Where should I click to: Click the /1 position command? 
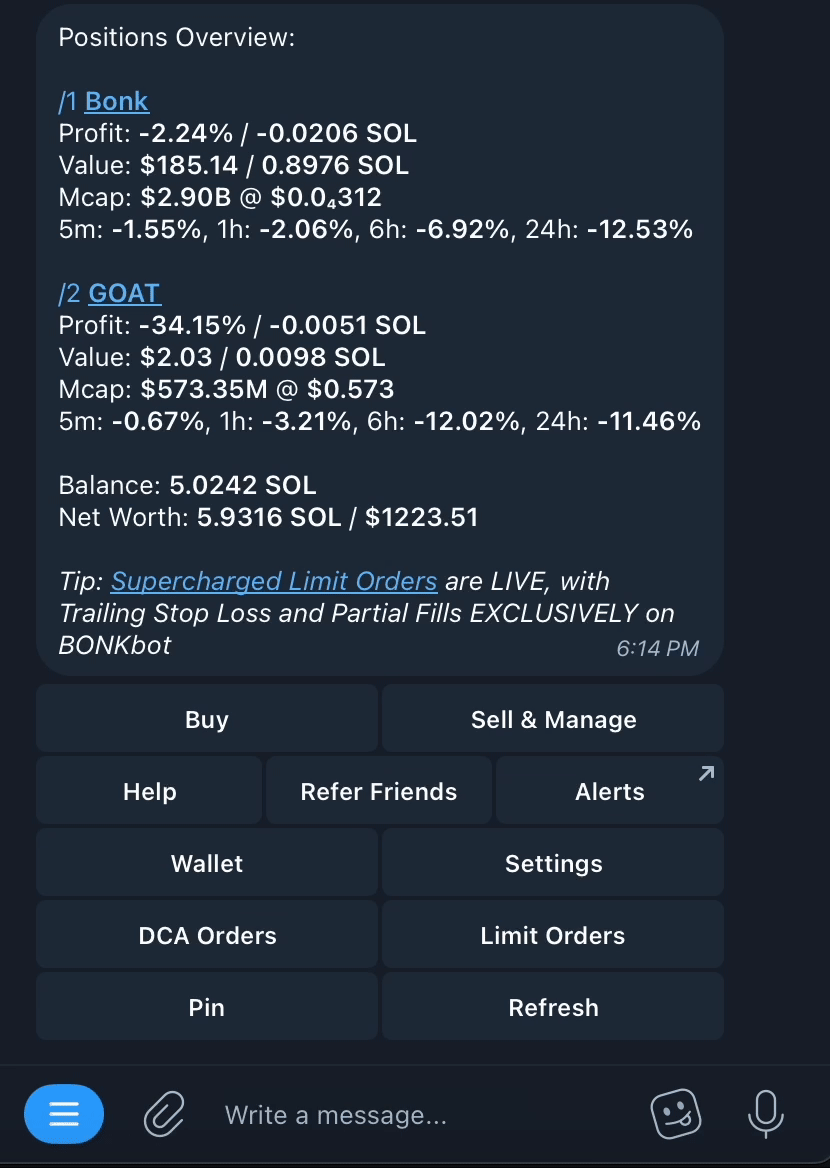[68, 102]
